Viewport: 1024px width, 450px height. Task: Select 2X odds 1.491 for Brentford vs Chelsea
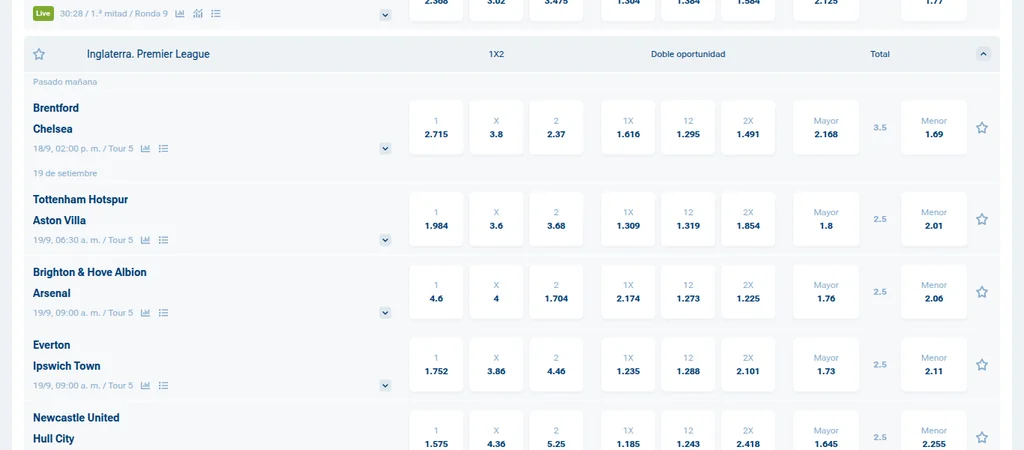pos(748,127)
